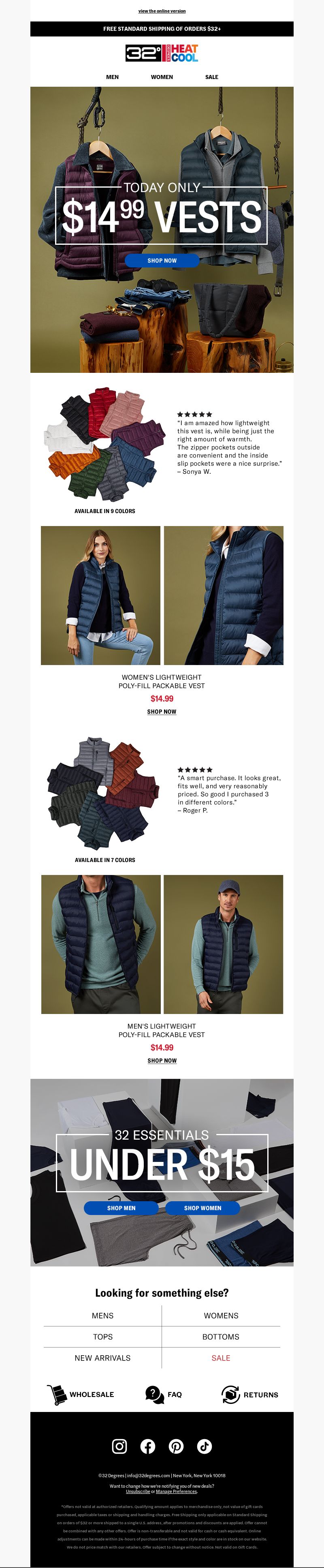Click the Returns box icon
The height and width of the screenshot is (1568, 324).
(x=230, y=1394)
